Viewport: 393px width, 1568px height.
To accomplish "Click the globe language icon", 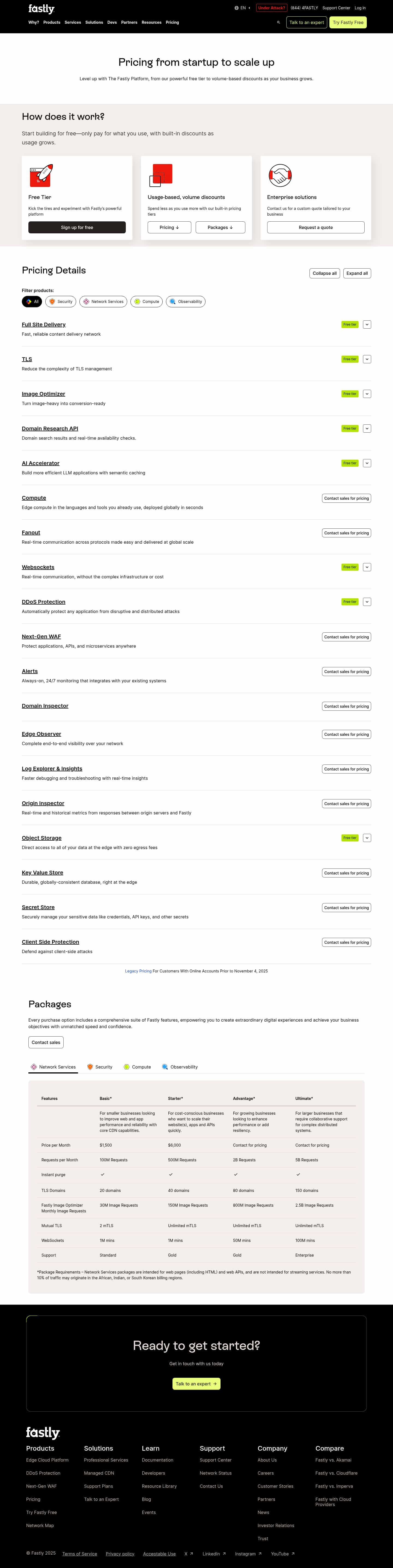I will (236, 8).
